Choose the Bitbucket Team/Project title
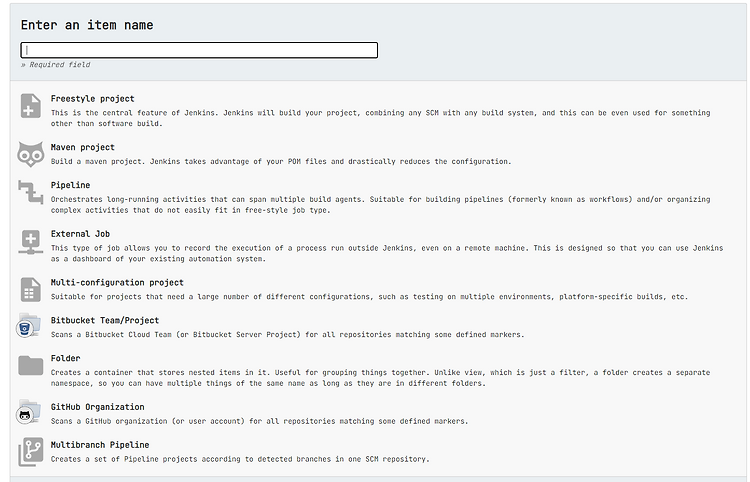The image size is (750, 482). click(105, 320)
